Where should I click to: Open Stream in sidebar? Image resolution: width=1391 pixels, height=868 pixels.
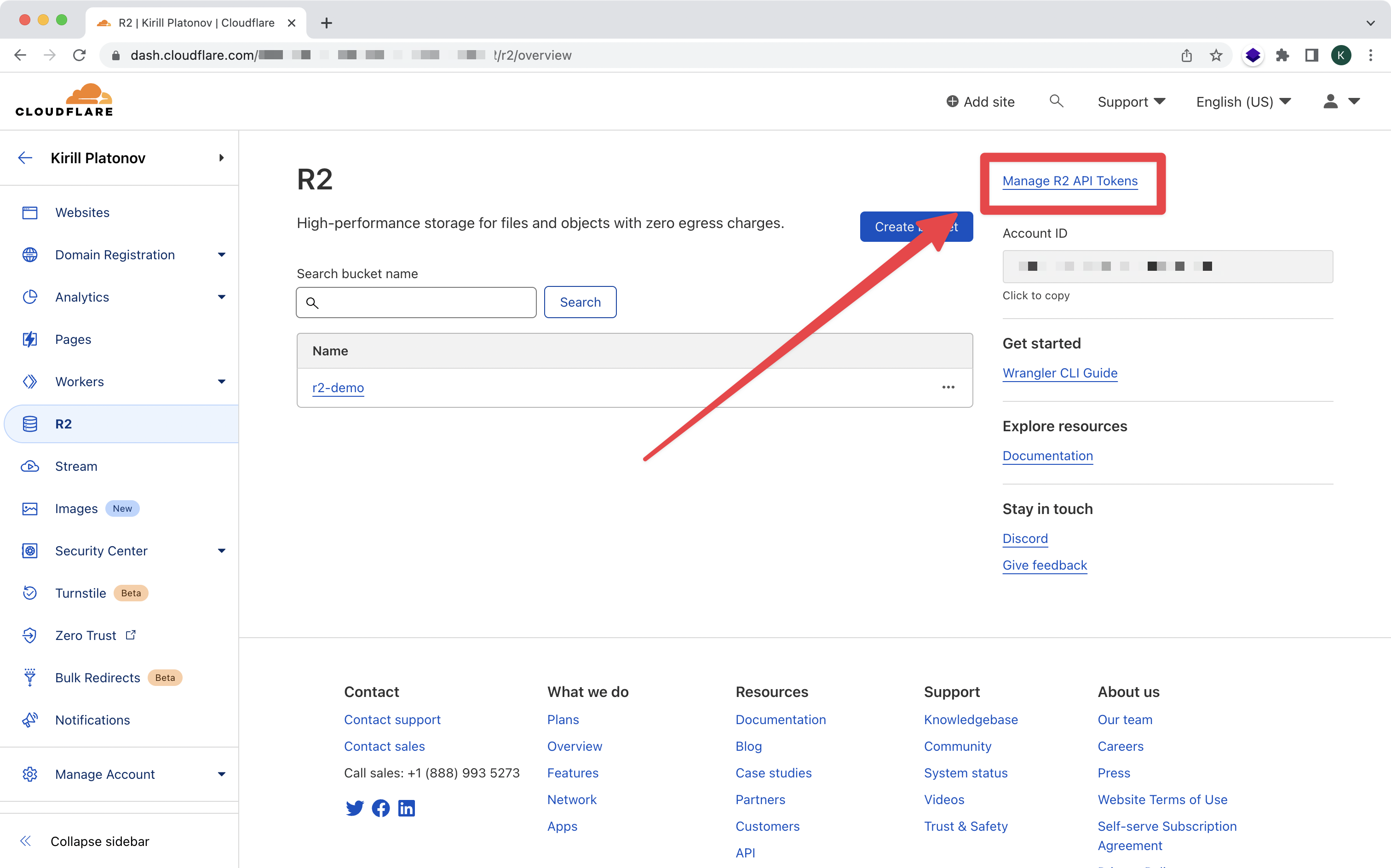click(x=76, y=466)
